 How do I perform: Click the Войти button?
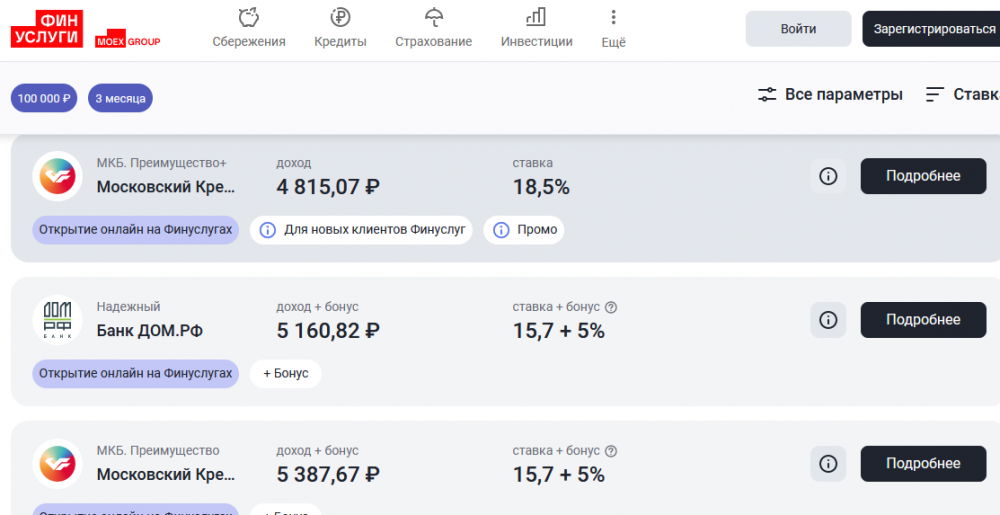tap(798, 29)
